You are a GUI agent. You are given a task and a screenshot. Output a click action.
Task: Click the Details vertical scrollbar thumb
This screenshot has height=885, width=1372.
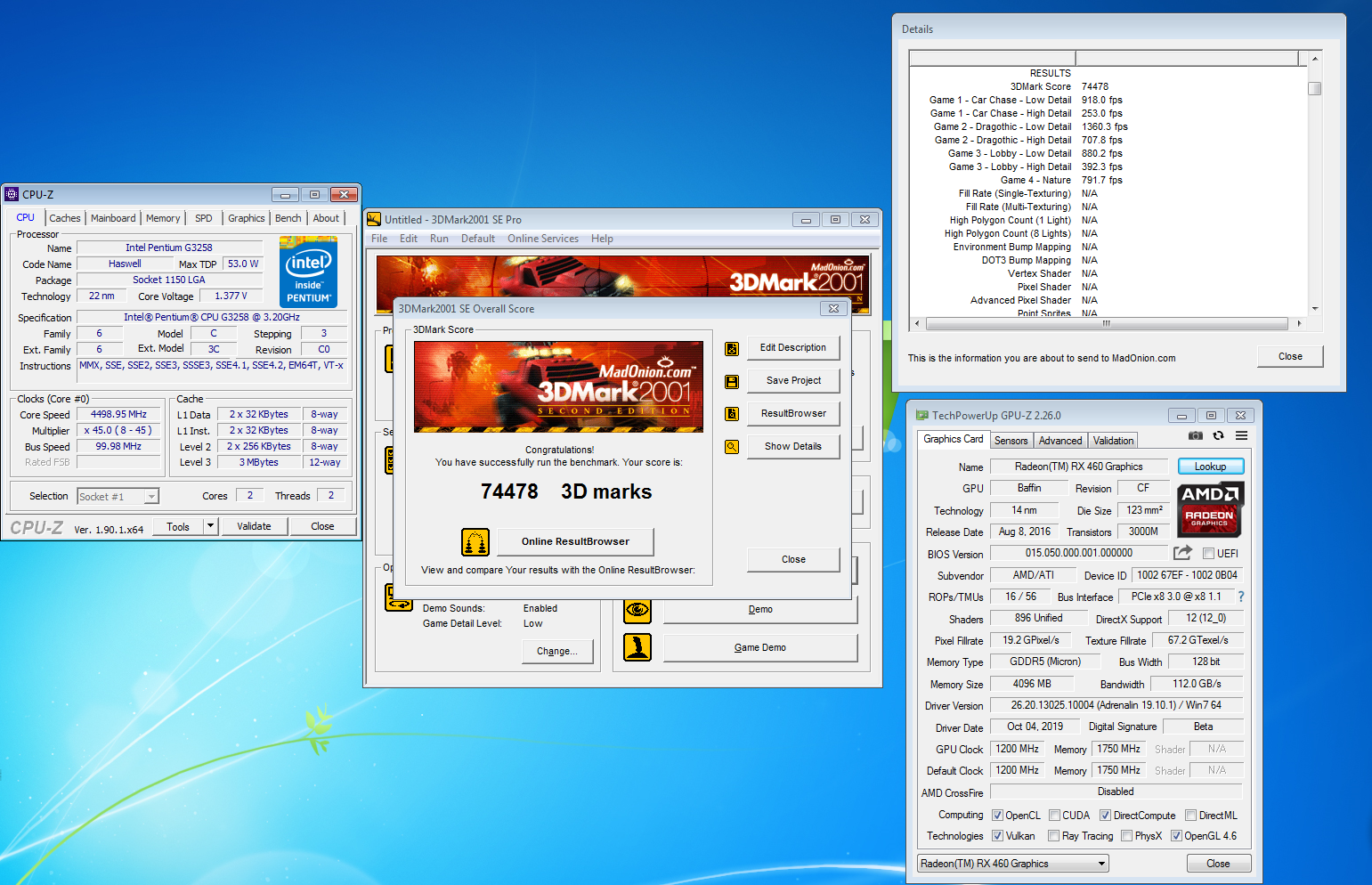pos(1314,88)
